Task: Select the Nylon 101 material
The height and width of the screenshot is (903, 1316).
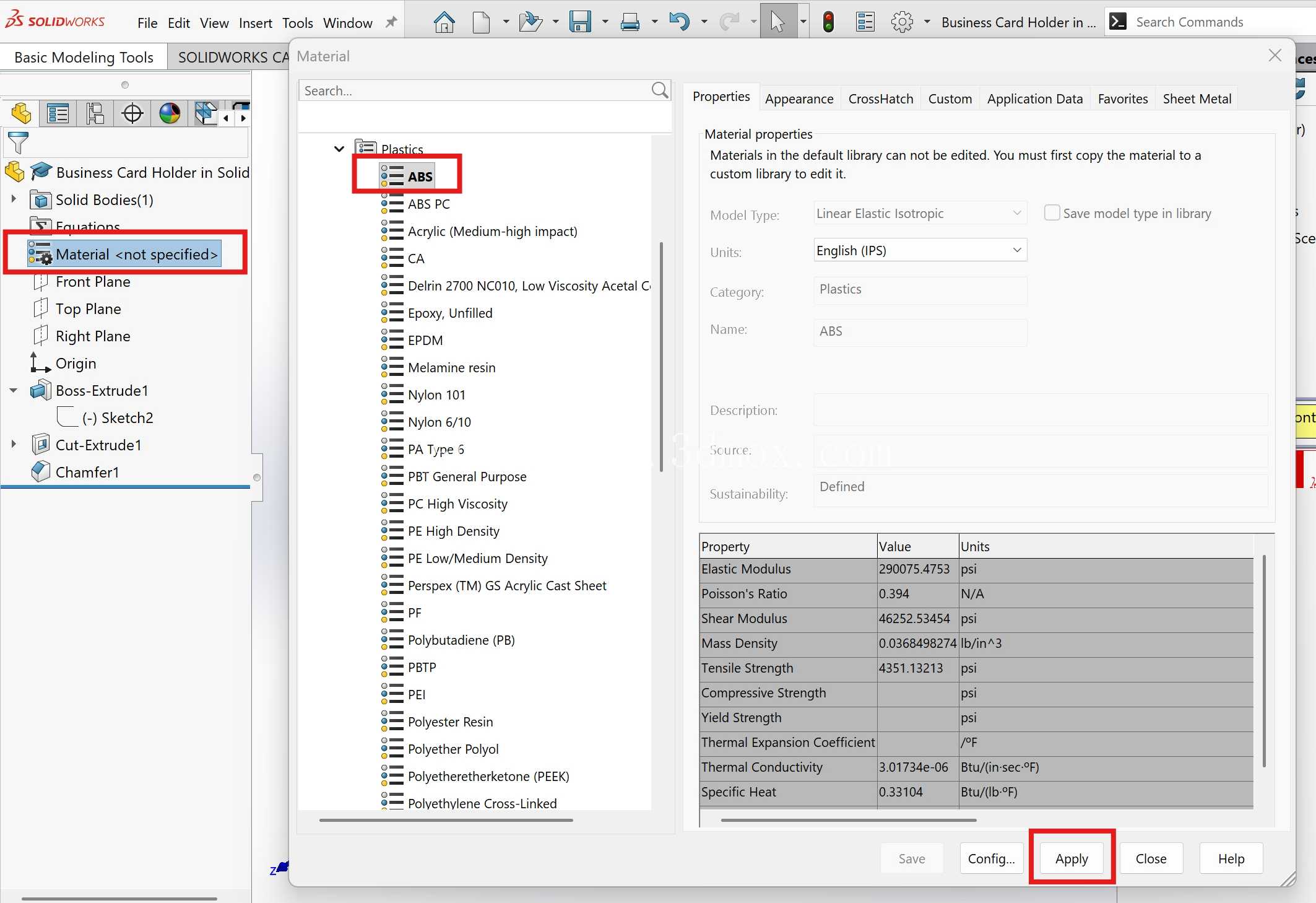Action: pyautogui.click(x=436, y=395)
